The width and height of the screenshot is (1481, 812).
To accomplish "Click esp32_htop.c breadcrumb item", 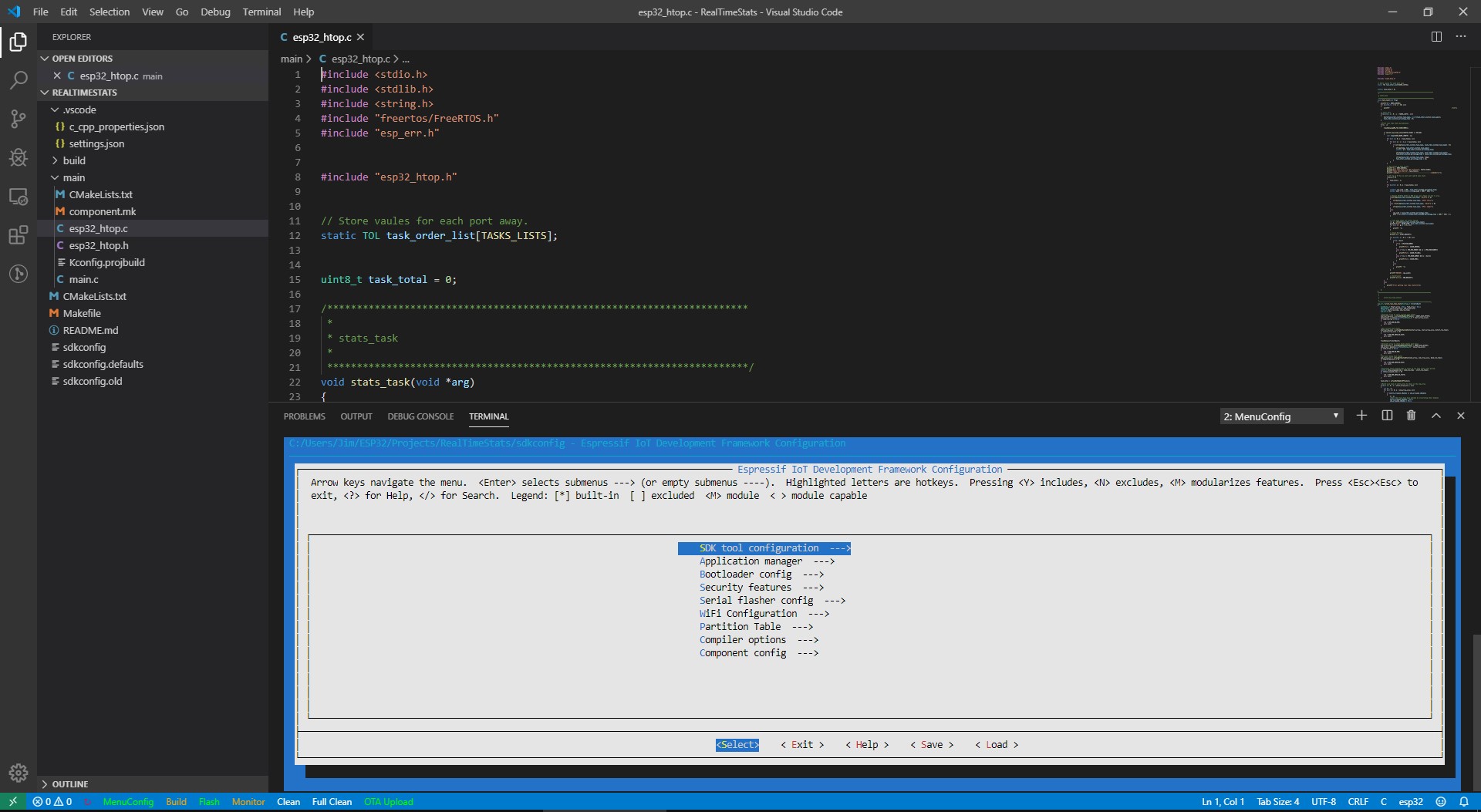I will tap(355, 59).
